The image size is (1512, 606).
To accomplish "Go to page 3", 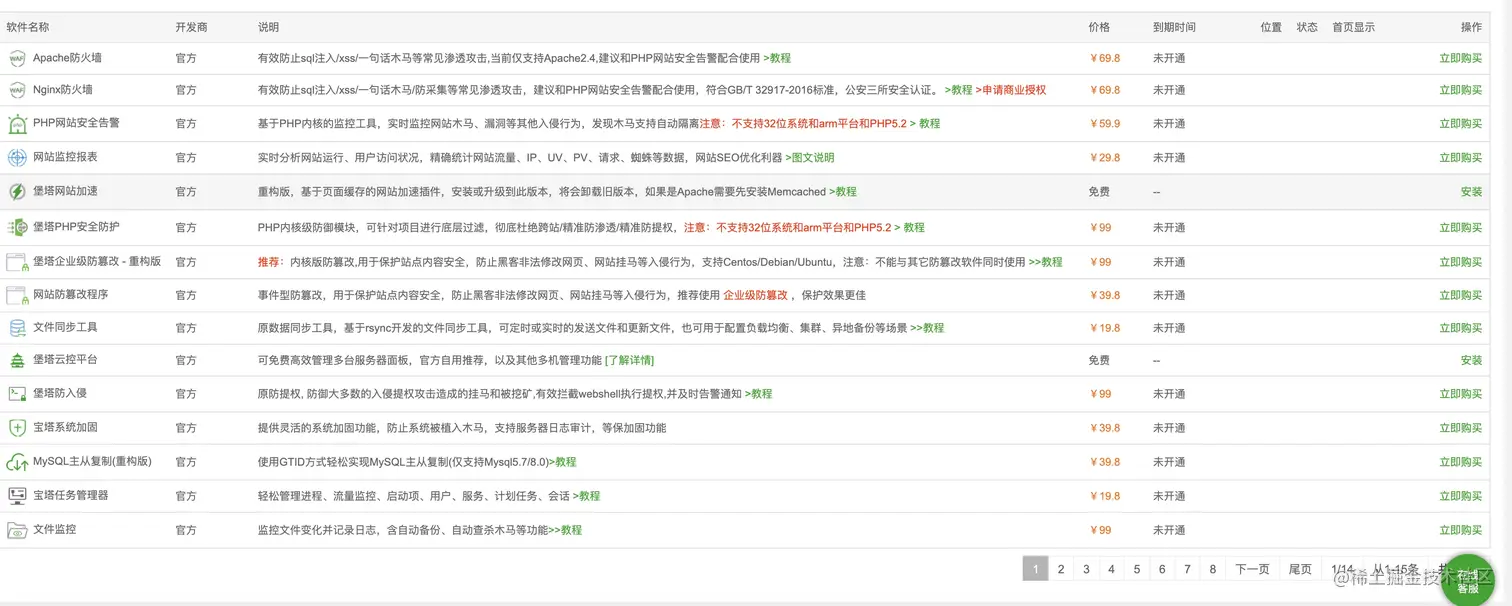I will click(1086, 569).
